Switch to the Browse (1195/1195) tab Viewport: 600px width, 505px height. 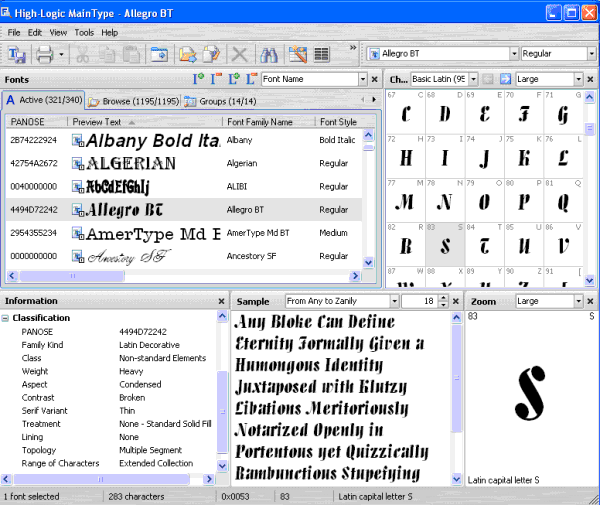pos(134,101)
